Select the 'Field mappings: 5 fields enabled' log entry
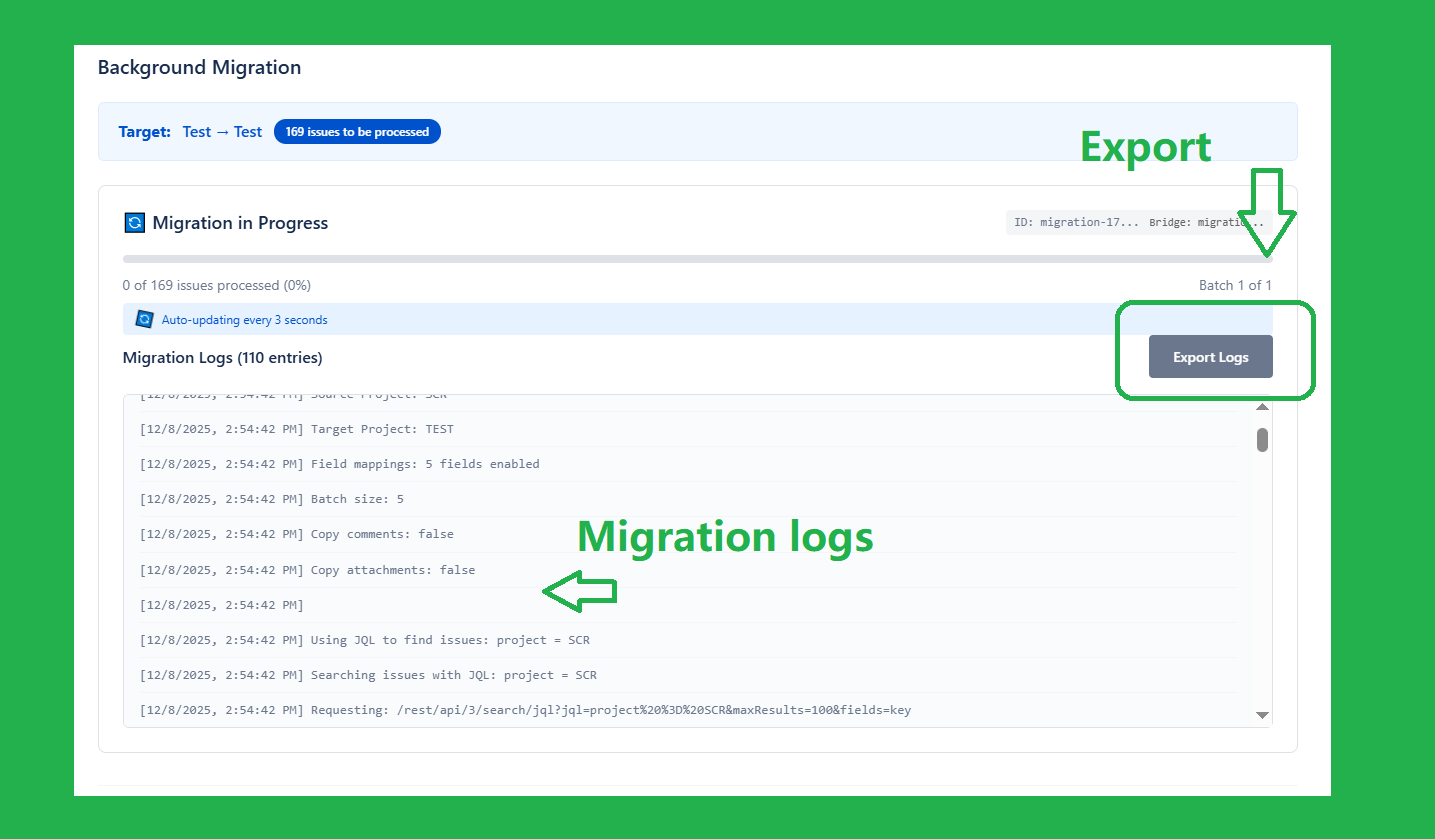 [x=687, y=464]
